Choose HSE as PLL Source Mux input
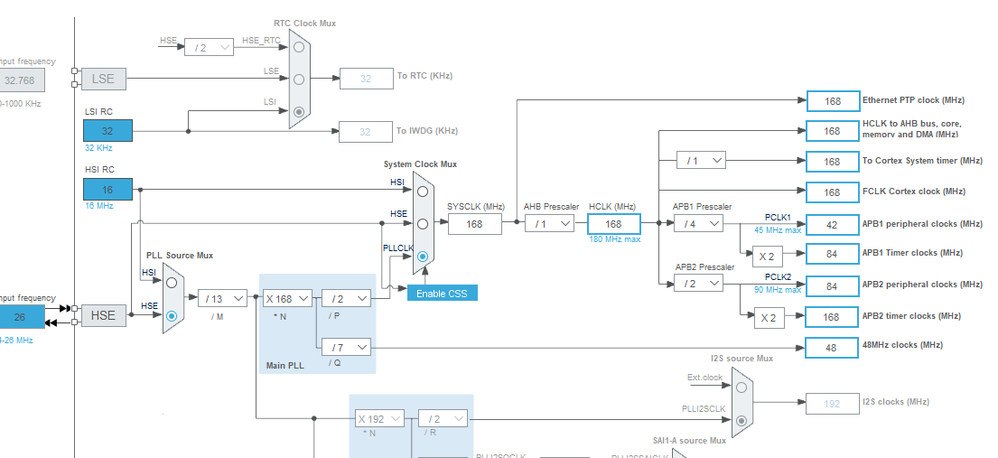 click(171, 316)
